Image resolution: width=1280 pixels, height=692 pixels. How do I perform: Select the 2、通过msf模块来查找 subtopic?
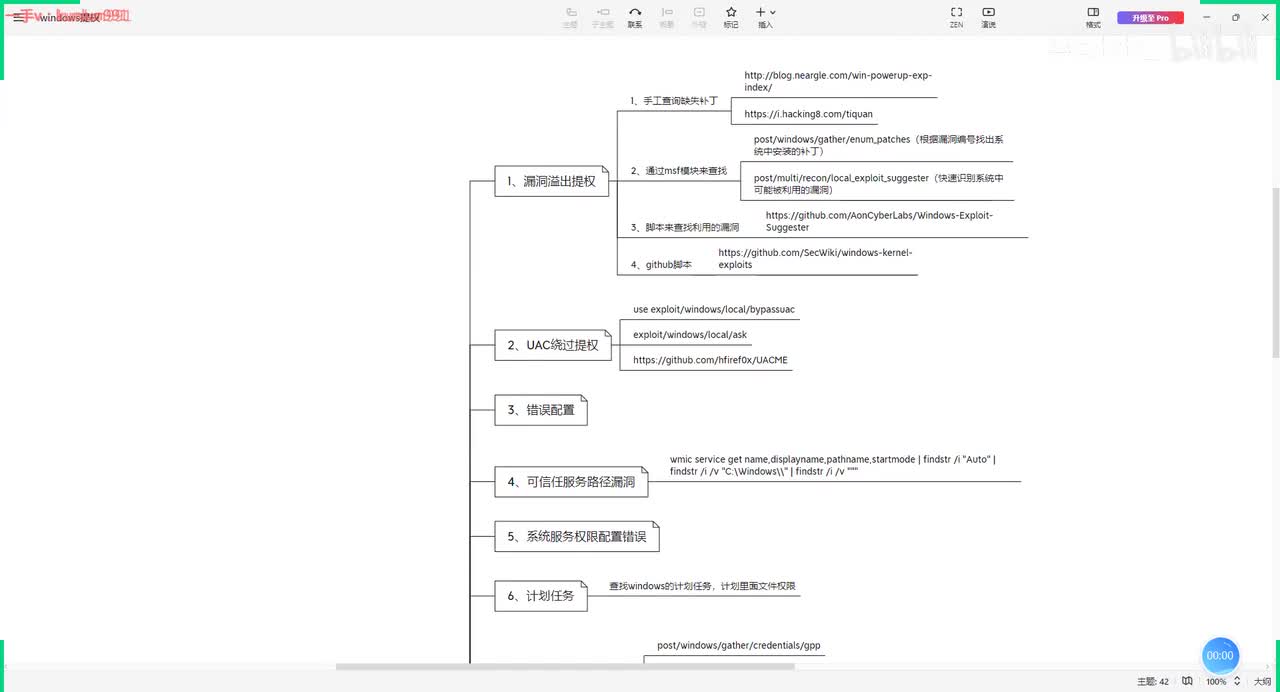679,171
